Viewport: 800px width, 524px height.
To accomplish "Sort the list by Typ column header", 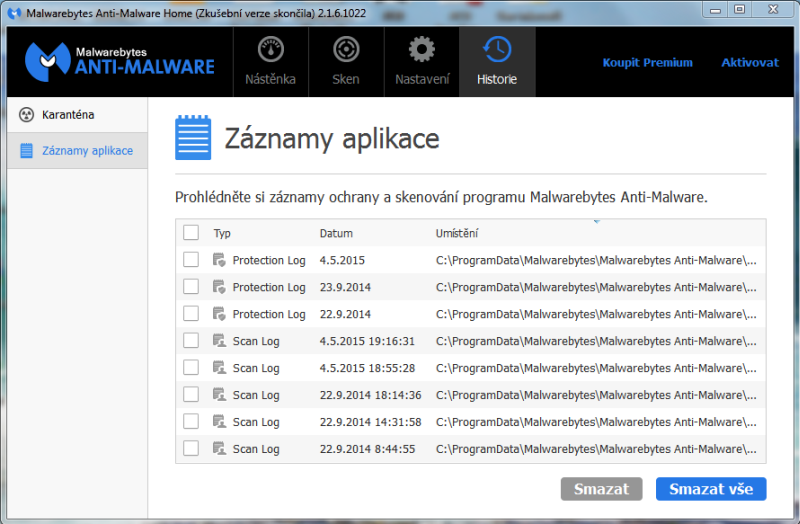I will click(x=222, y=233).
